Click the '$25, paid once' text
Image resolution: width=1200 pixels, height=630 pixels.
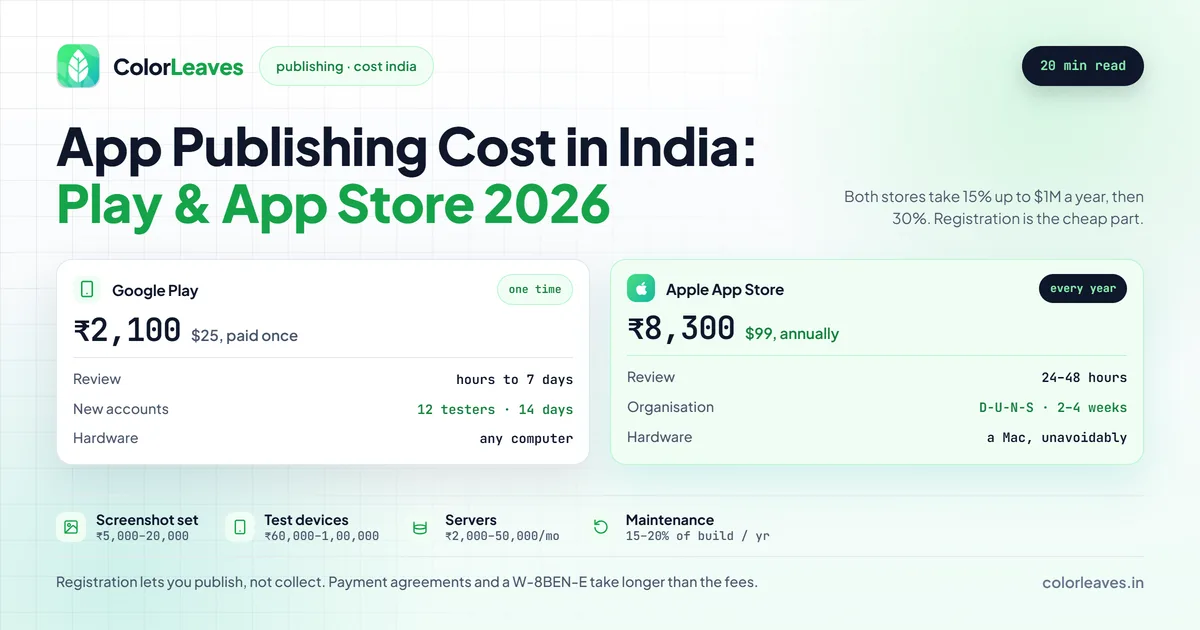[244, 336]
